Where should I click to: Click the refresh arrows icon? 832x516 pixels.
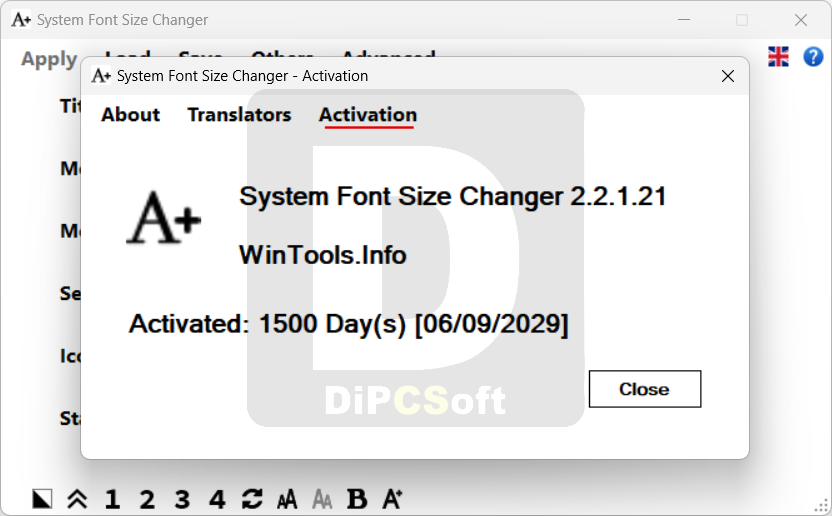pos(252,499)
